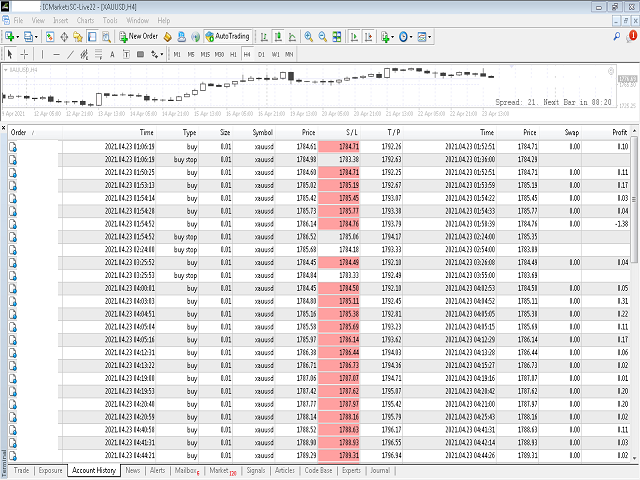The height and width of the screenshot is (480, 640).
Task: Switch chart to bar chart type
Action: [264, 37]
